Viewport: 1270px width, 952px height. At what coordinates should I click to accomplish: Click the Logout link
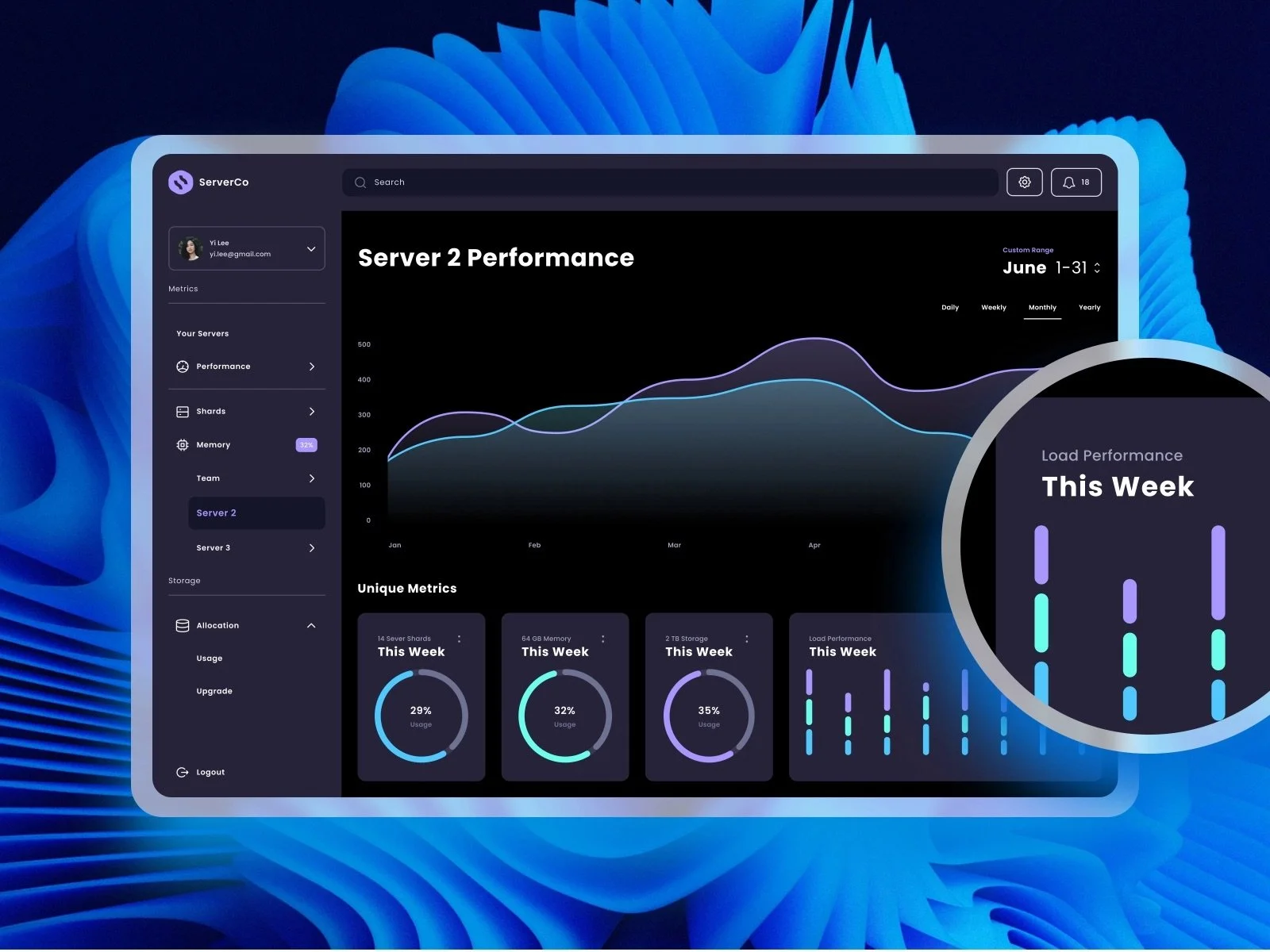[210, 773]
